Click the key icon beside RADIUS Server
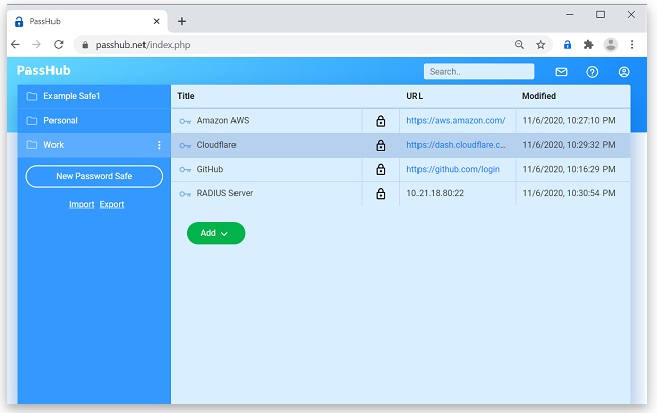This screenshot has height=413, width=657. pos(185,194)
